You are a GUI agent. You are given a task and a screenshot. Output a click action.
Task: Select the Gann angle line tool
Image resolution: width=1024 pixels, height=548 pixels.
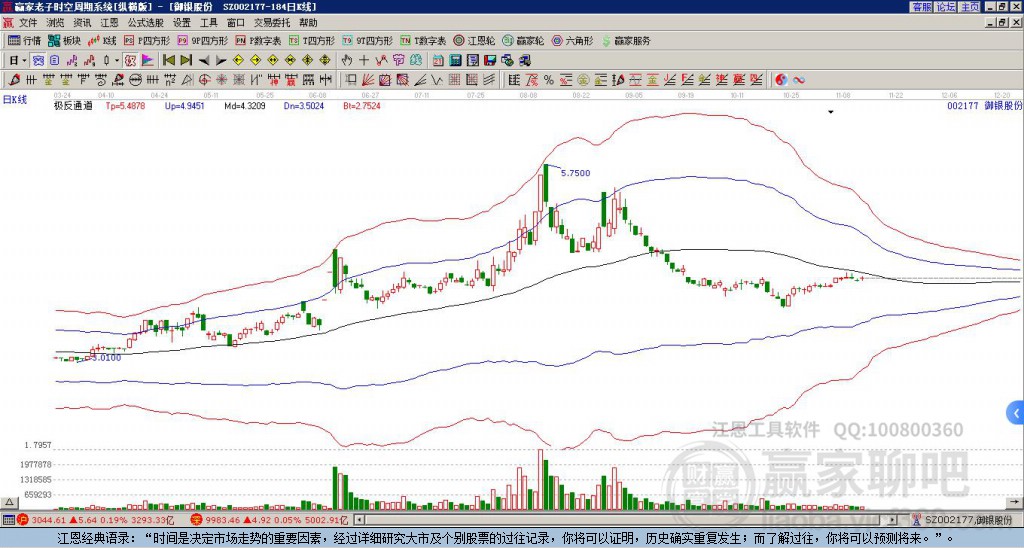click(x=420, y=80)
